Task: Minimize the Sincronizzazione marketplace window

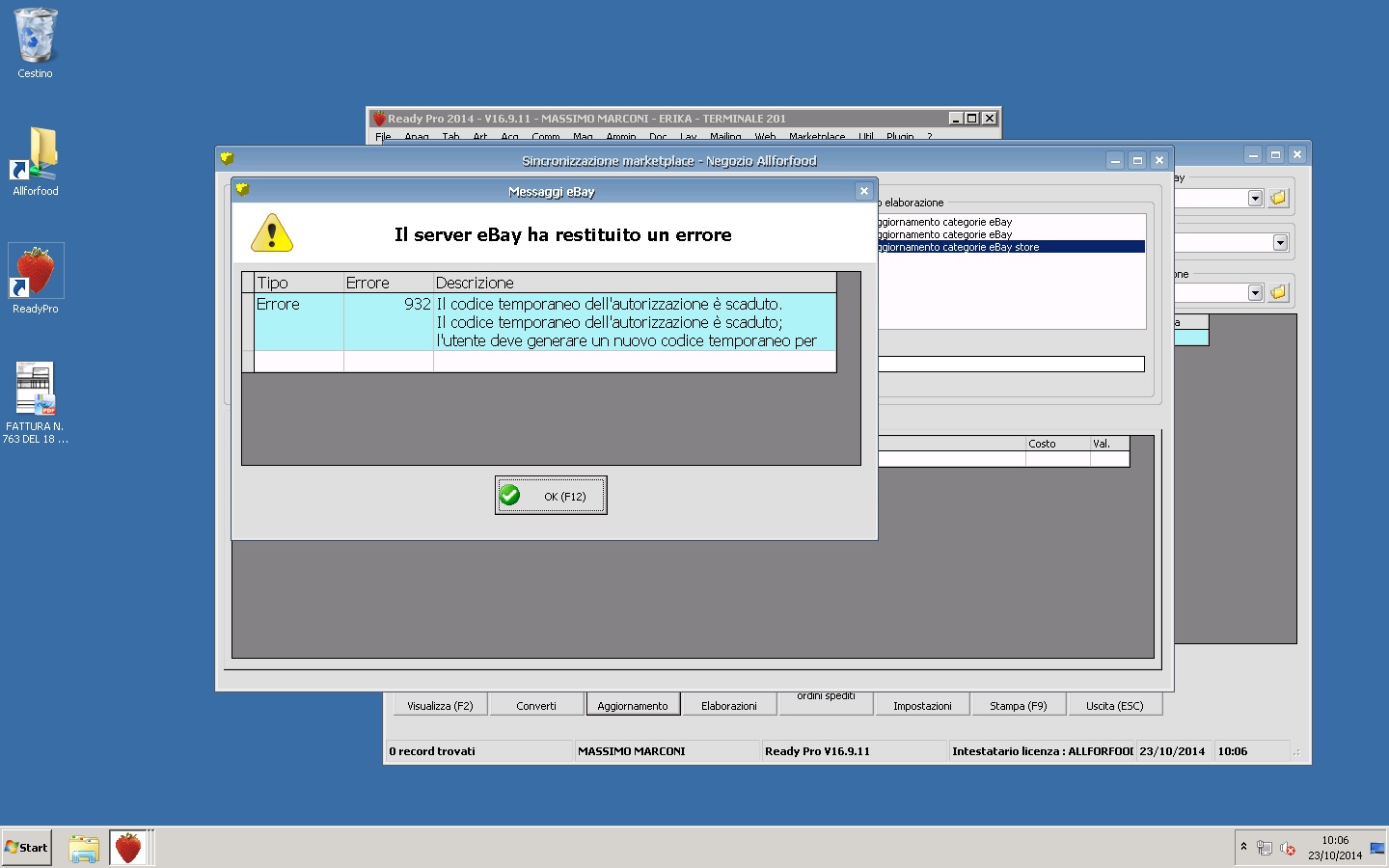Action: tap(1115, 161)
